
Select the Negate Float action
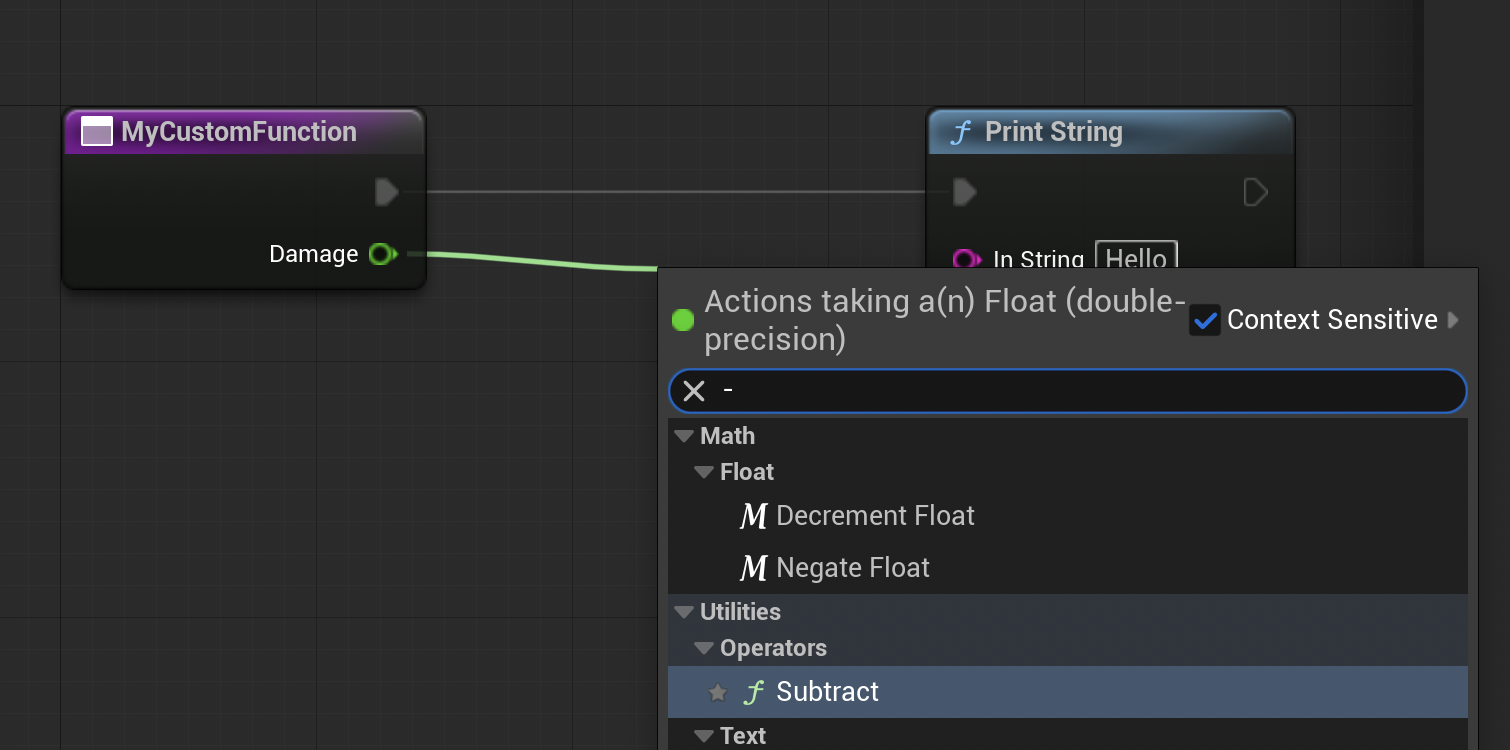[x=853, y=568]
